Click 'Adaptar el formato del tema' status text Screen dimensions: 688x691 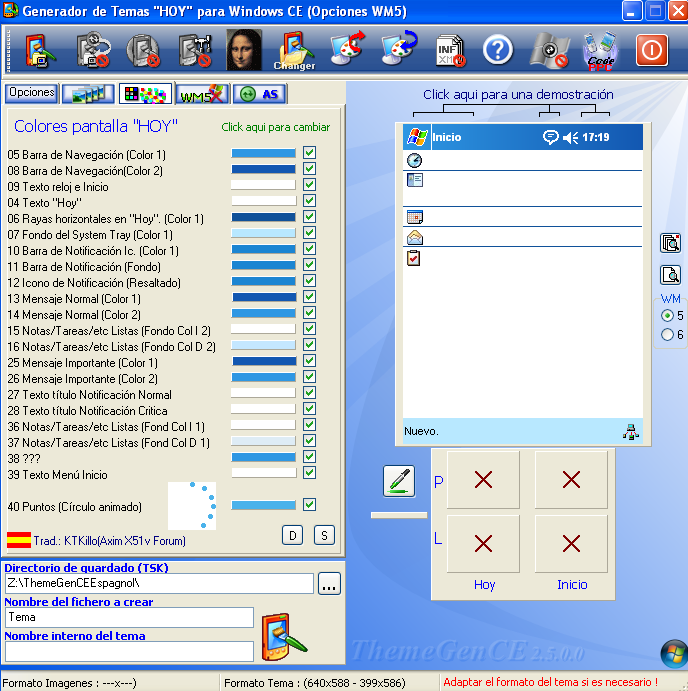tap(550, 682)
